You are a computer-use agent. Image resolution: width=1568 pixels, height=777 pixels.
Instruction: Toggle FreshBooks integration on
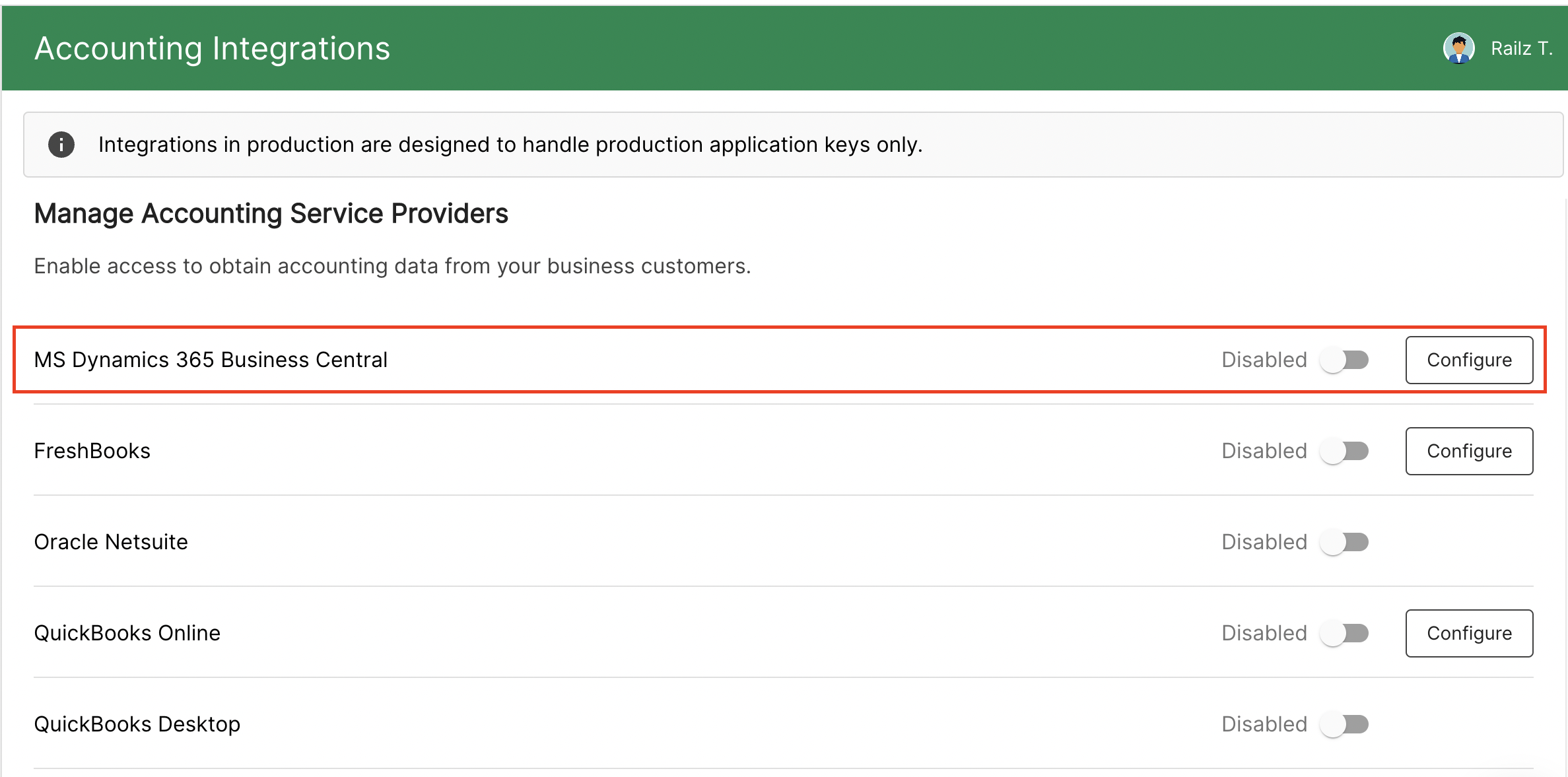[1344, 451]
